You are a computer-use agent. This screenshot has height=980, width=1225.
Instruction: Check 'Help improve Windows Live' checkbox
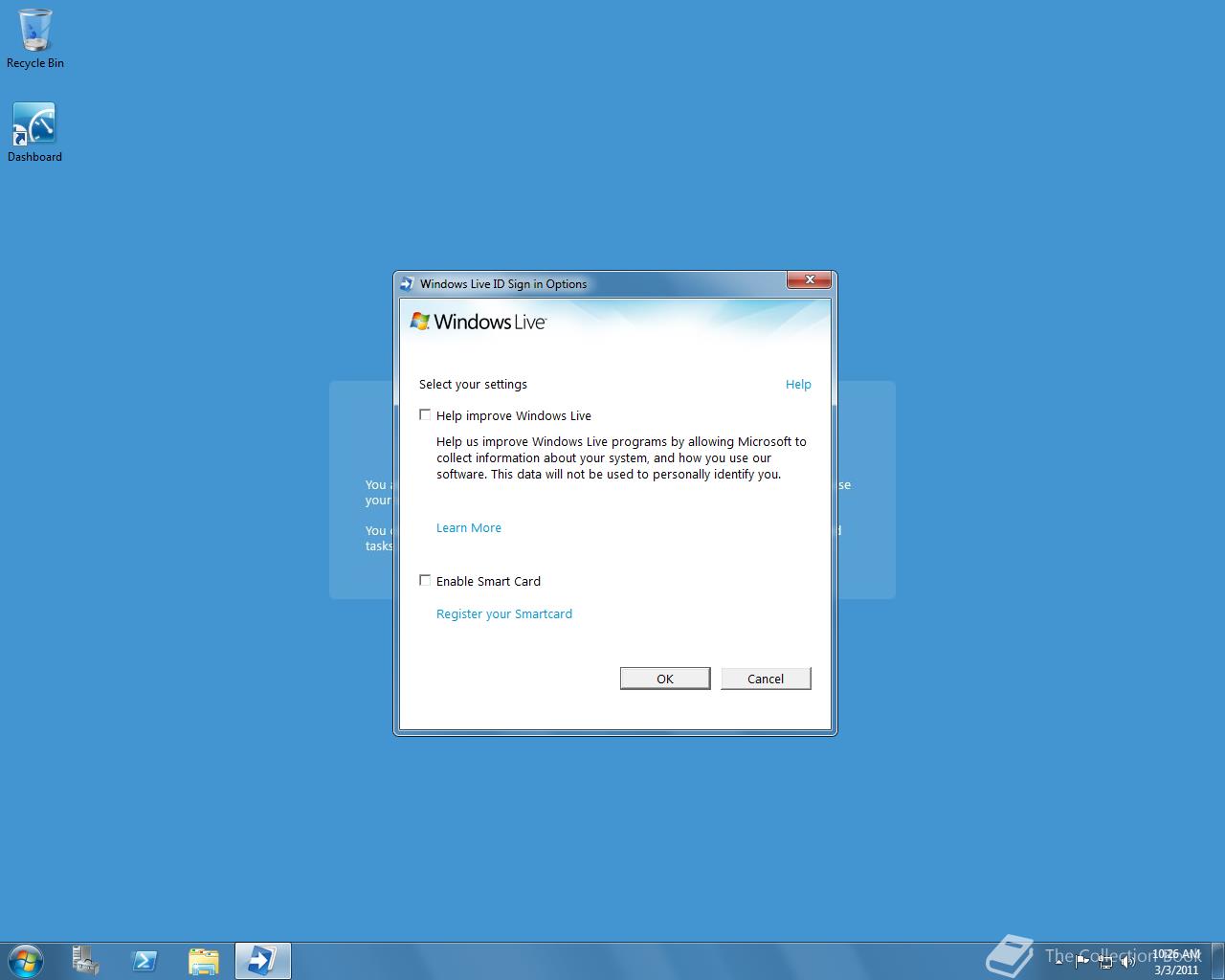tap(425, 414)
